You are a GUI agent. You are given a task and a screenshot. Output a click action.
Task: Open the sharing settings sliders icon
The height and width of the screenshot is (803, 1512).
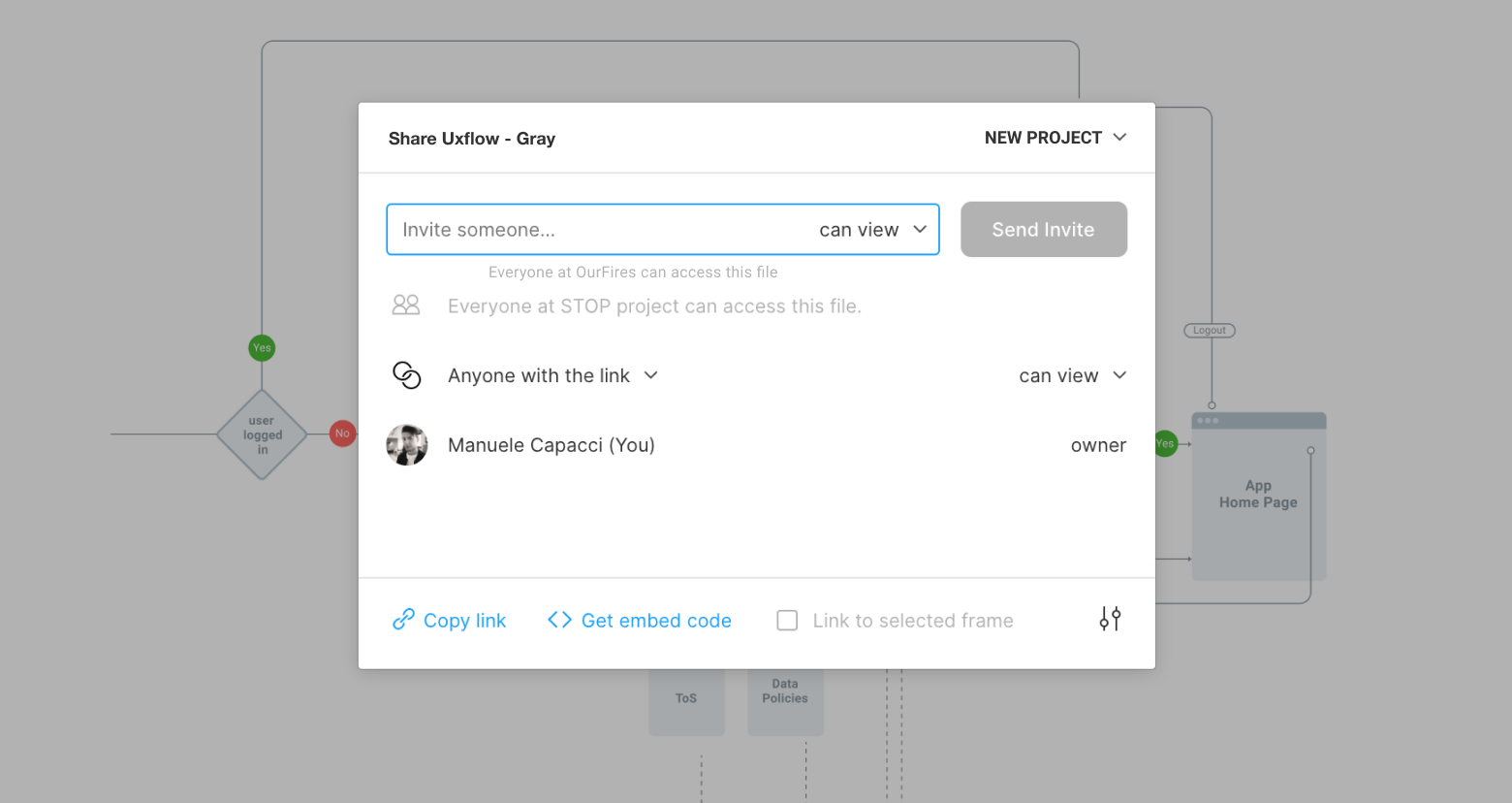click(1110, 619)
